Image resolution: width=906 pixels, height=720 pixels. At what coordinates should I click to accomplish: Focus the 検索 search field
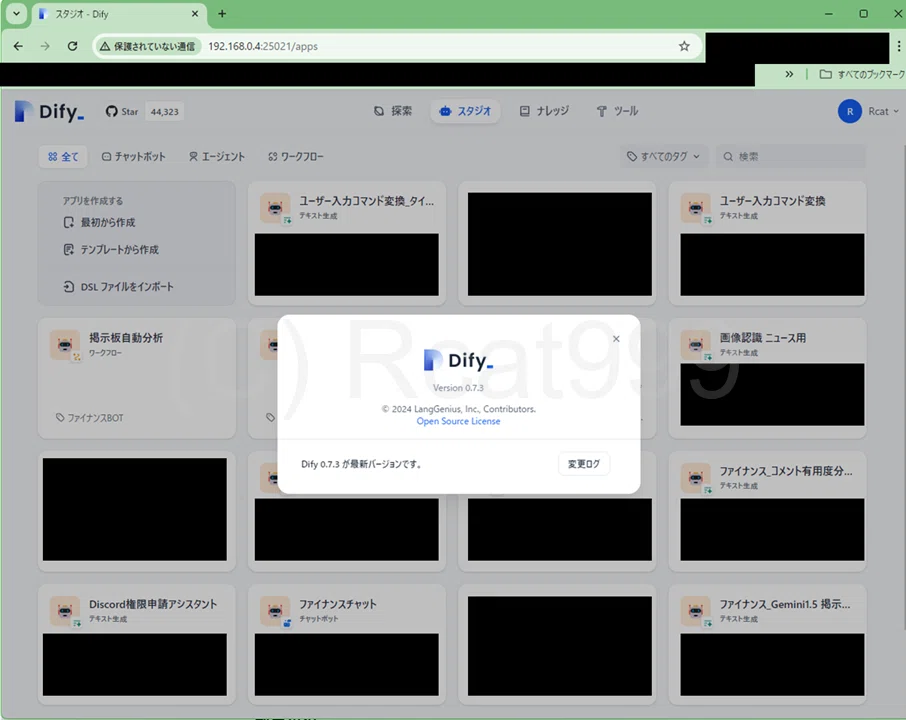click(x=790, y=157)
